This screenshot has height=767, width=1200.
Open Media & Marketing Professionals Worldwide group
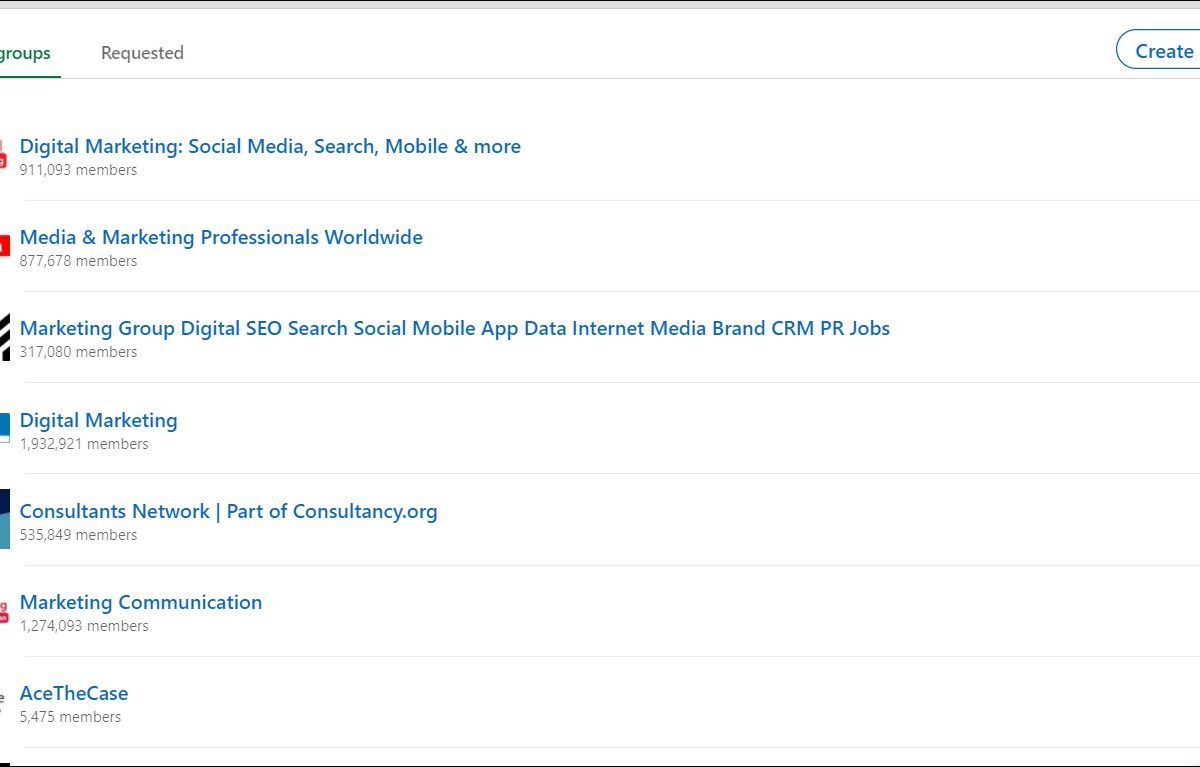click(221, 237)
